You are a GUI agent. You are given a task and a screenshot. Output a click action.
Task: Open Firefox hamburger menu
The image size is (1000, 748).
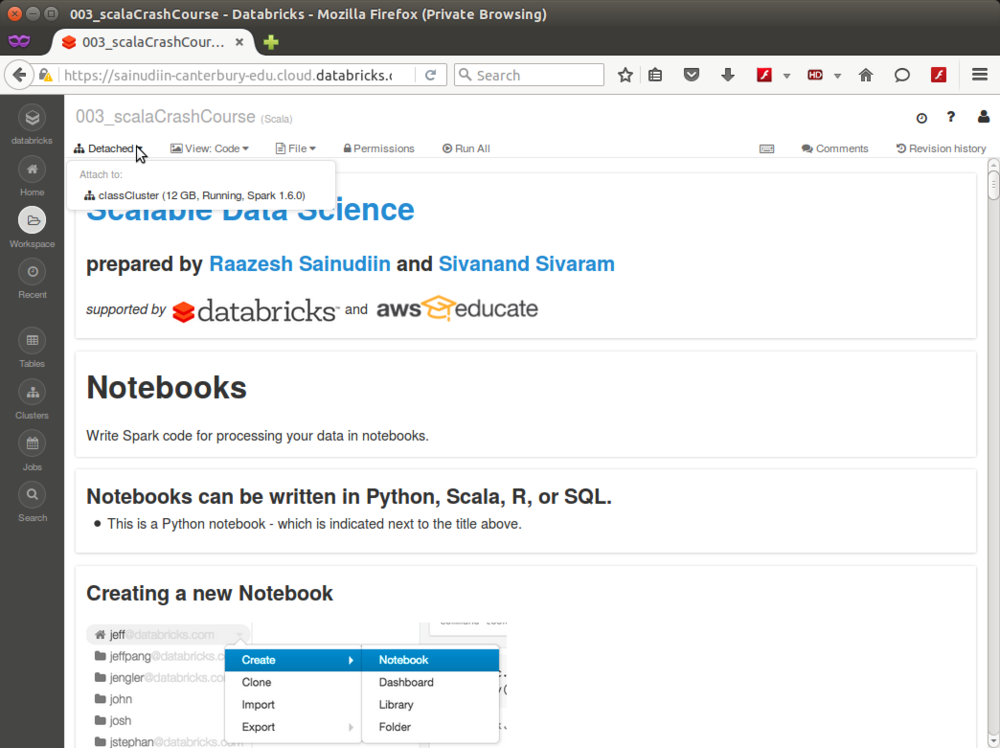[x=980, y=75]
